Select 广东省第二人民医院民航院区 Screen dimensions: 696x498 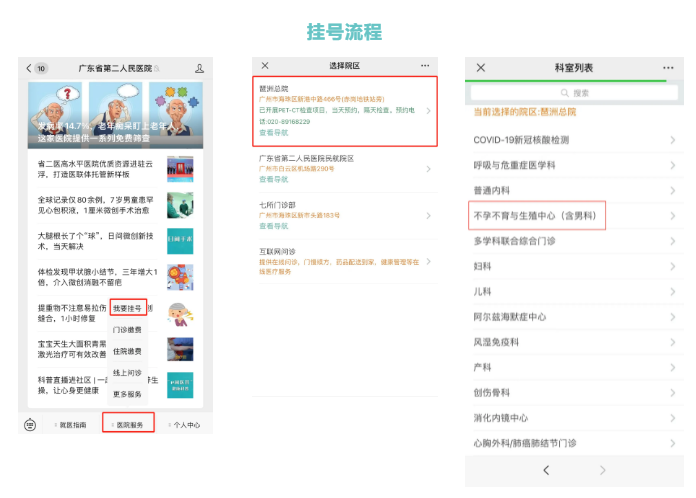[x=345, y=169]
